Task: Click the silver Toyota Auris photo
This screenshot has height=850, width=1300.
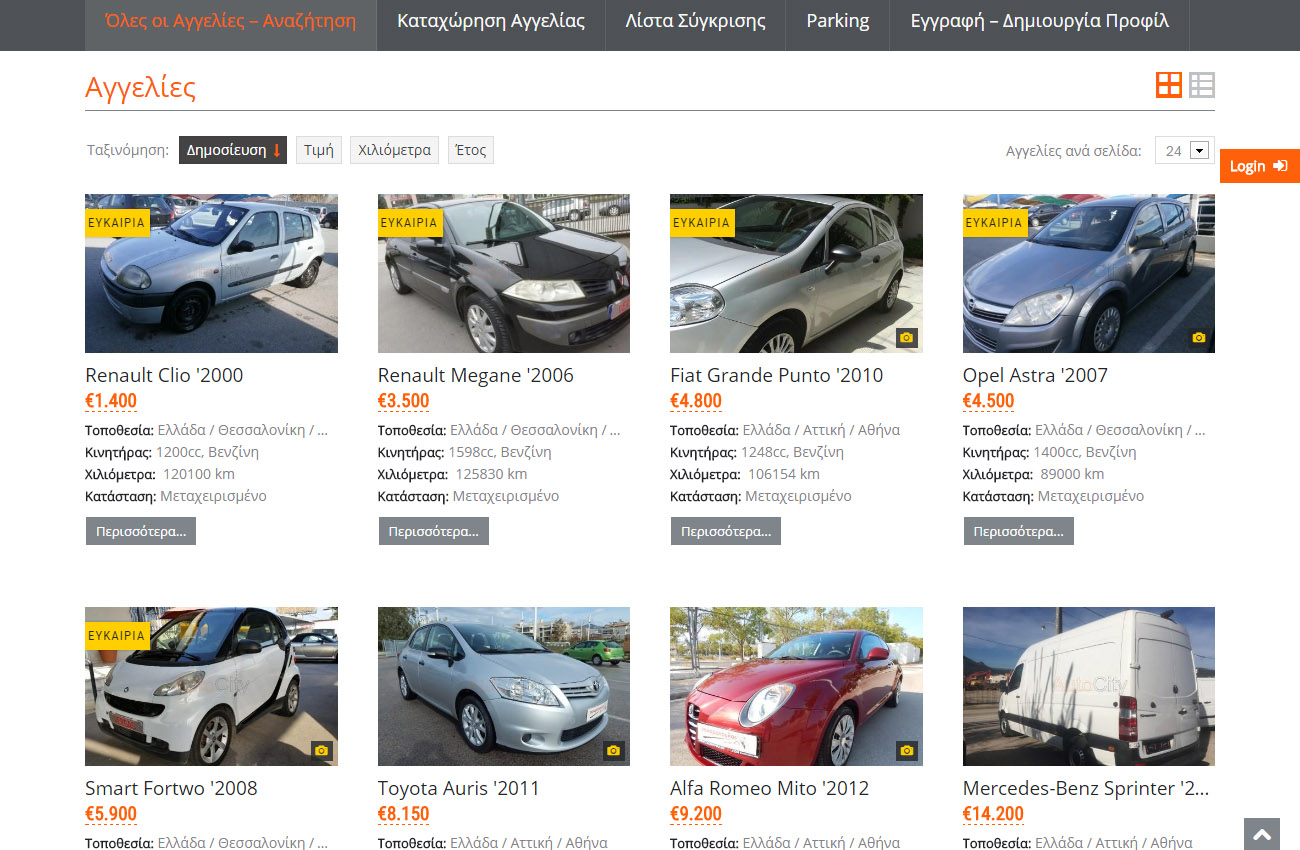Action: coord(504,686)
